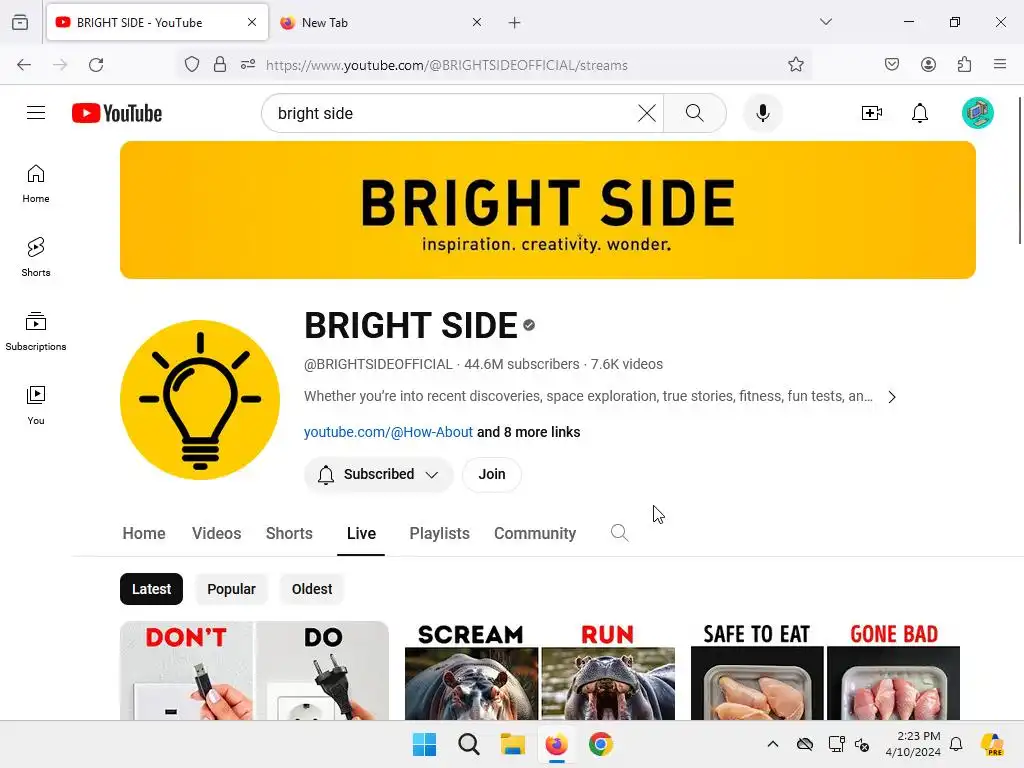Screen dimensions: 1024x768
Task: Clear the search box with X
Action: point(647,113)
